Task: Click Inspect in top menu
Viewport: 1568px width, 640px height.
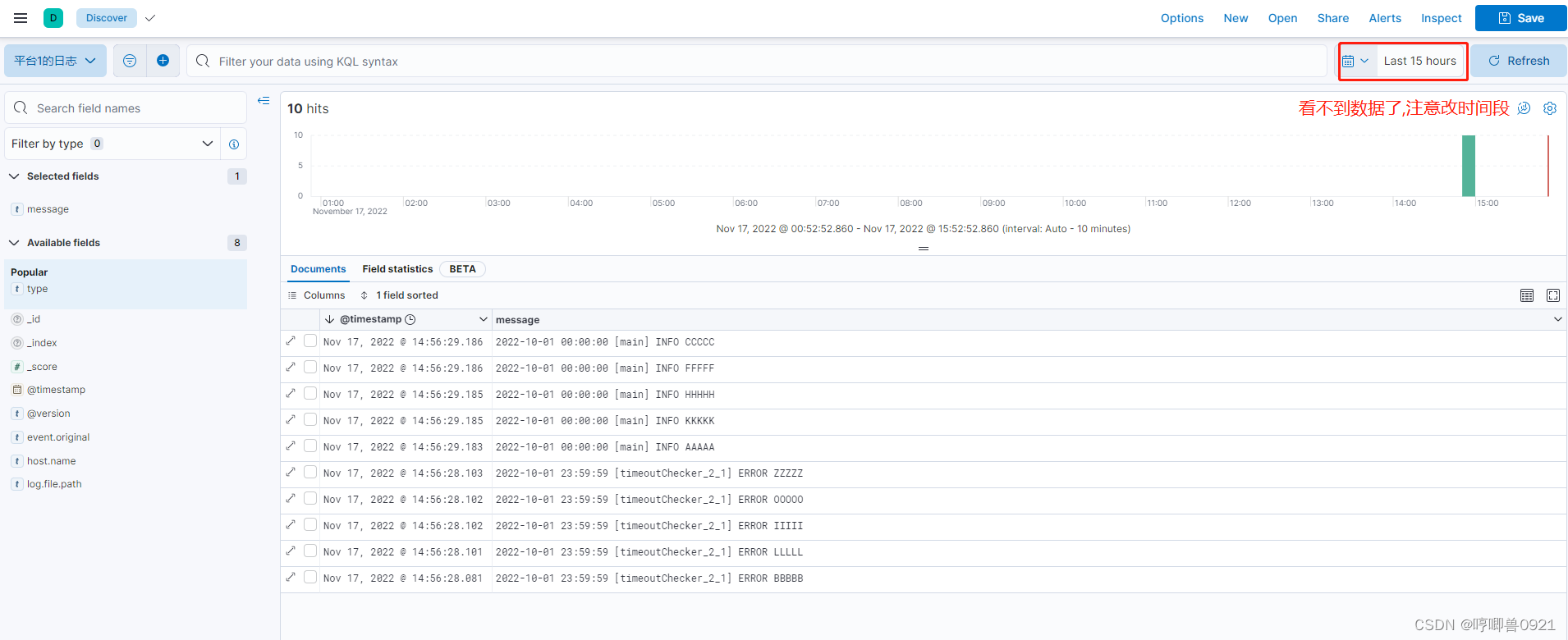Action: 1442,18
